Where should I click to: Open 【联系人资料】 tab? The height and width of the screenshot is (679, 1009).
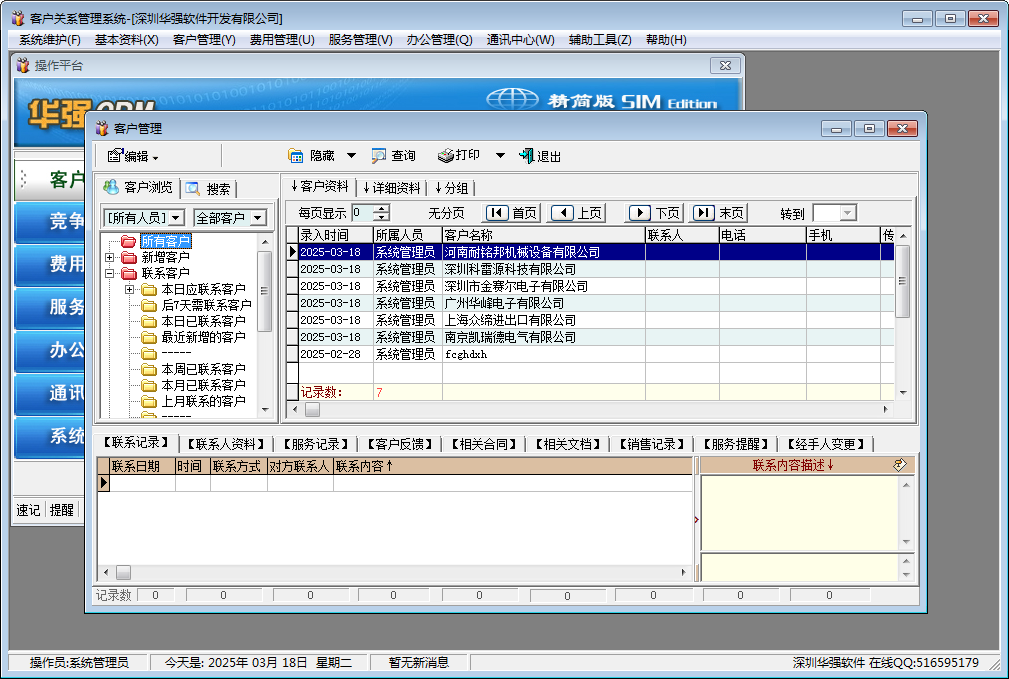(226, 444)
